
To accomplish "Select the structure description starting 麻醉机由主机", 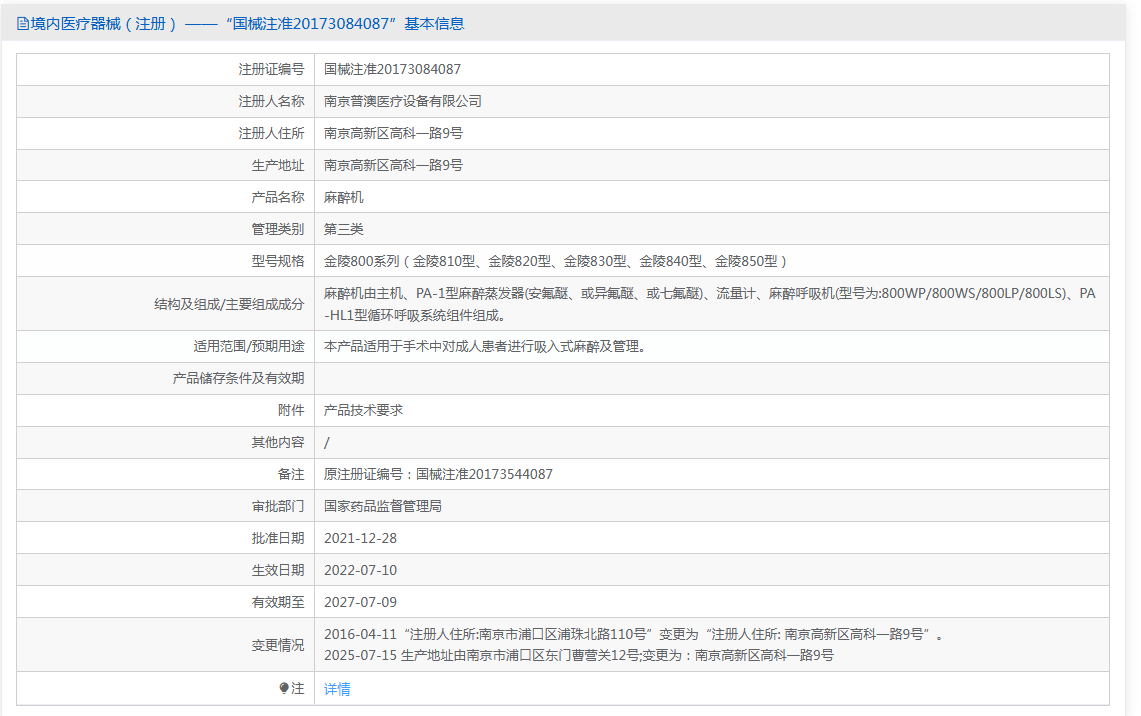I will click(709, 304).
